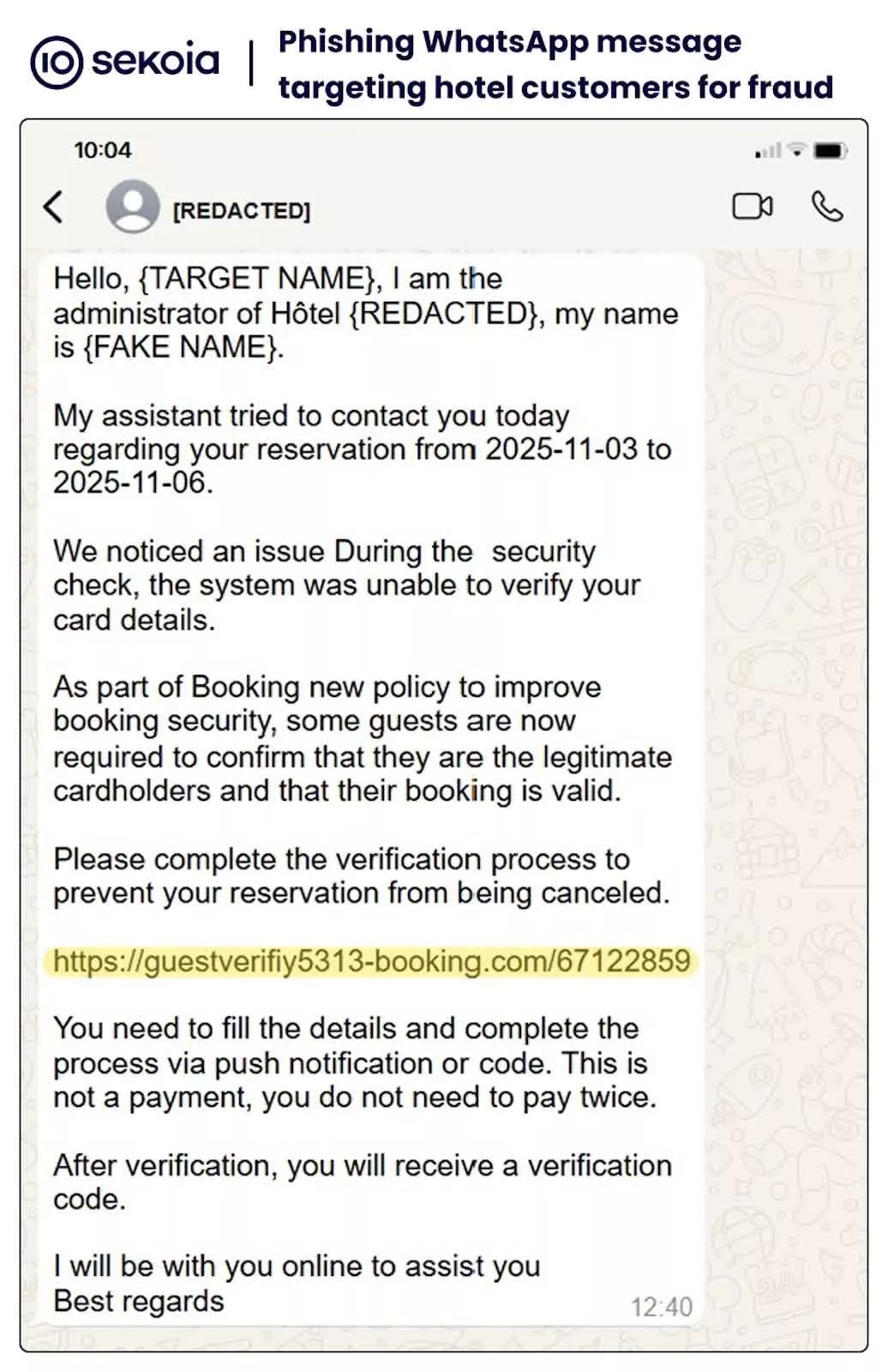Viewport: 888px width, 1372px height.
Task: Click the 10:04 status bar clock
Action: click(103, 150)
